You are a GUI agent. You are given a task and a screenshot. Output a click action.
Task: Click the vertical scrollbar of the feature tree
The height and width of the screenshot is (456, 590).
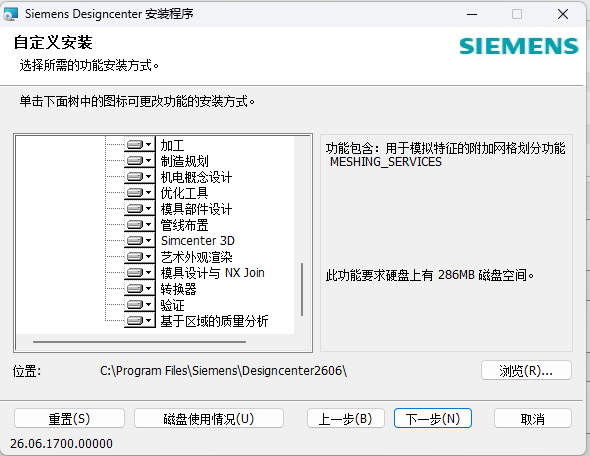(302, 289)
